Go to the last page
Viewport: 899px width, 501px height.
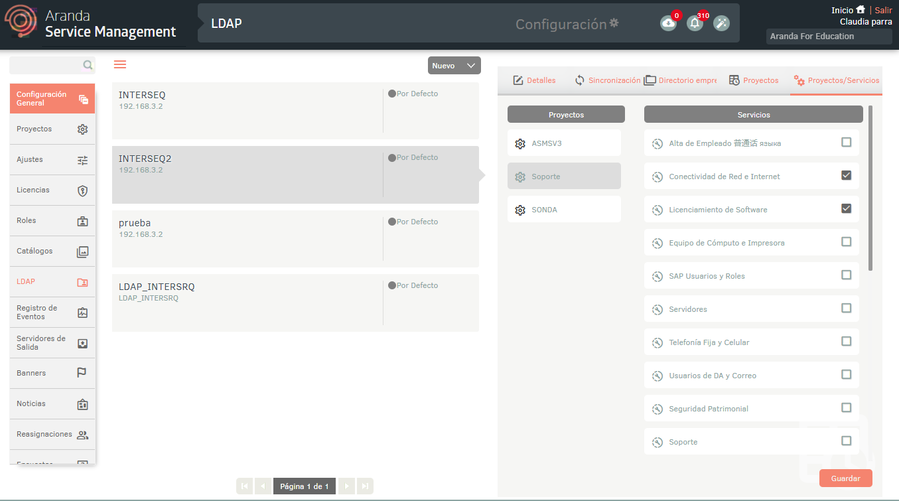click(365, 486)
